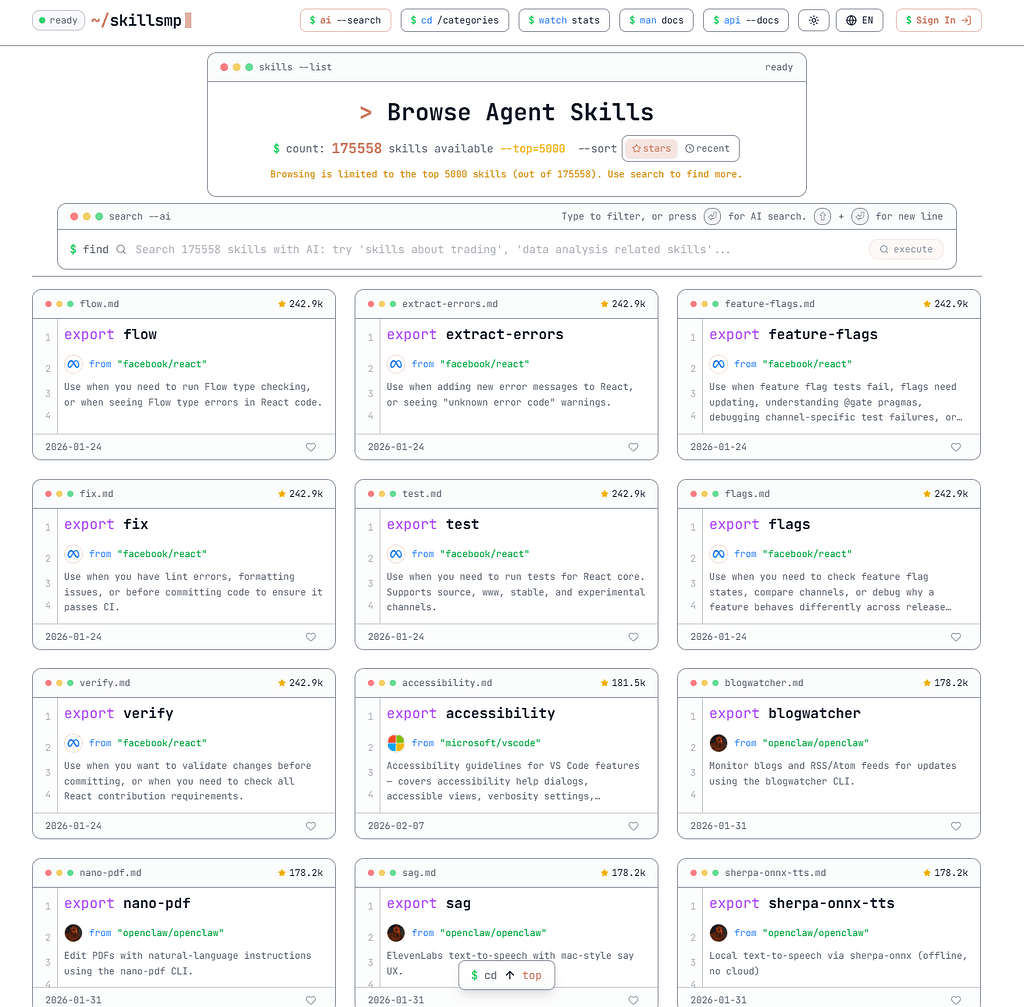Viewport: 1024px width, 1007px height.
Task: Click the cd top scroll-up button
Action: click(506, 975)
